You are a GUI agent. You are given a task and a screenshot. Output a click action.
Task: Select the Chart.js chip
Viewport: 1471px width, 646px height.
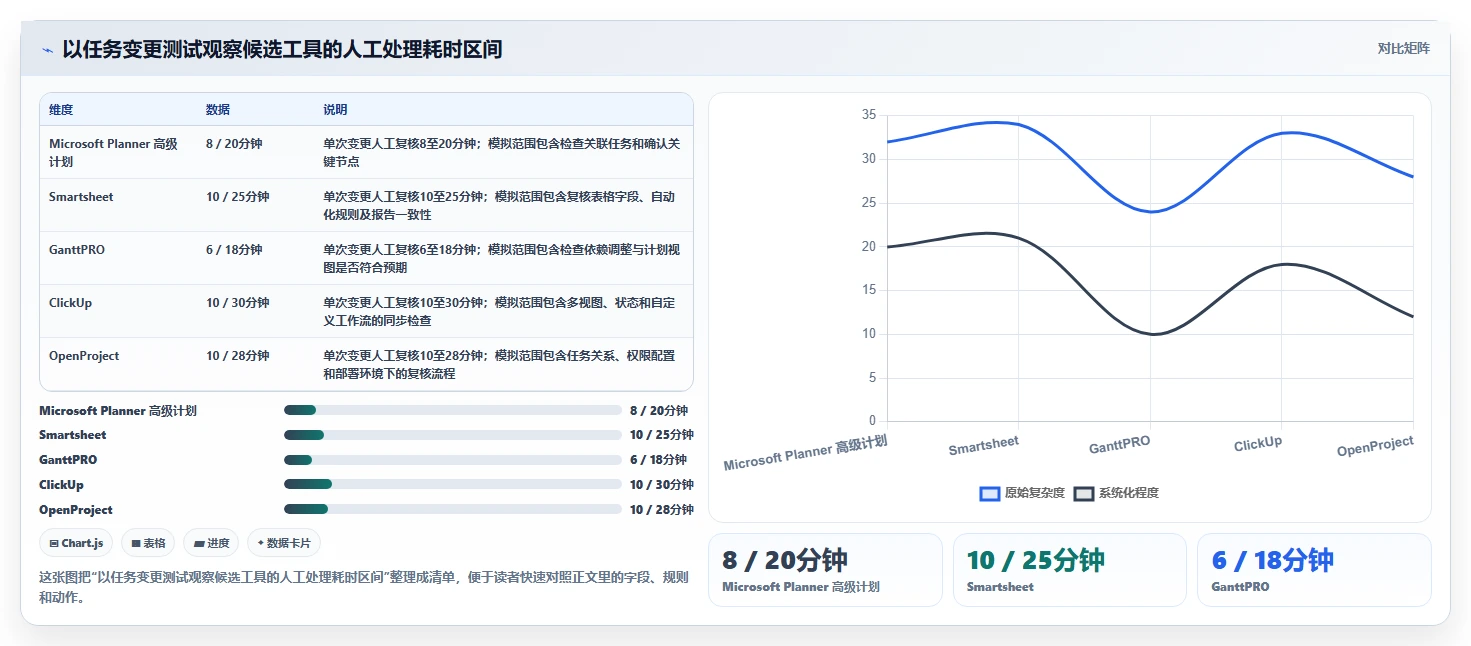coord(77,543)
